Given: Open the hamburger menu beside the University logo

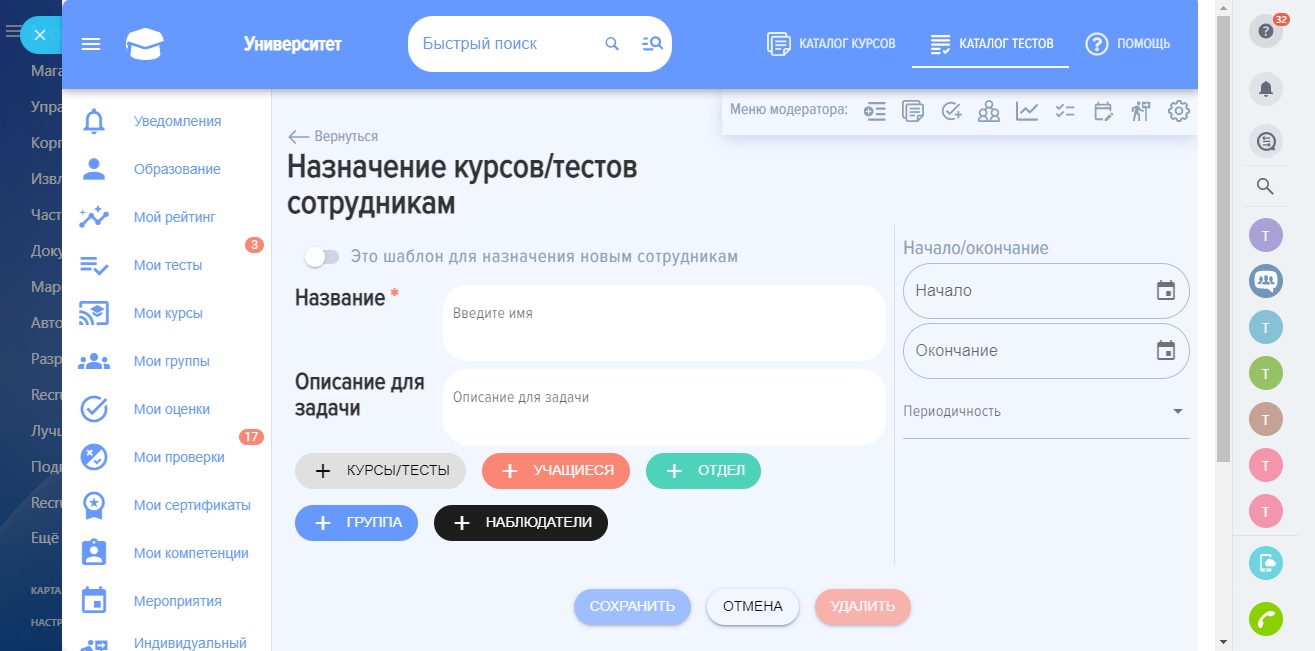Looking at the screenshot, I should [x=91, y=44].
